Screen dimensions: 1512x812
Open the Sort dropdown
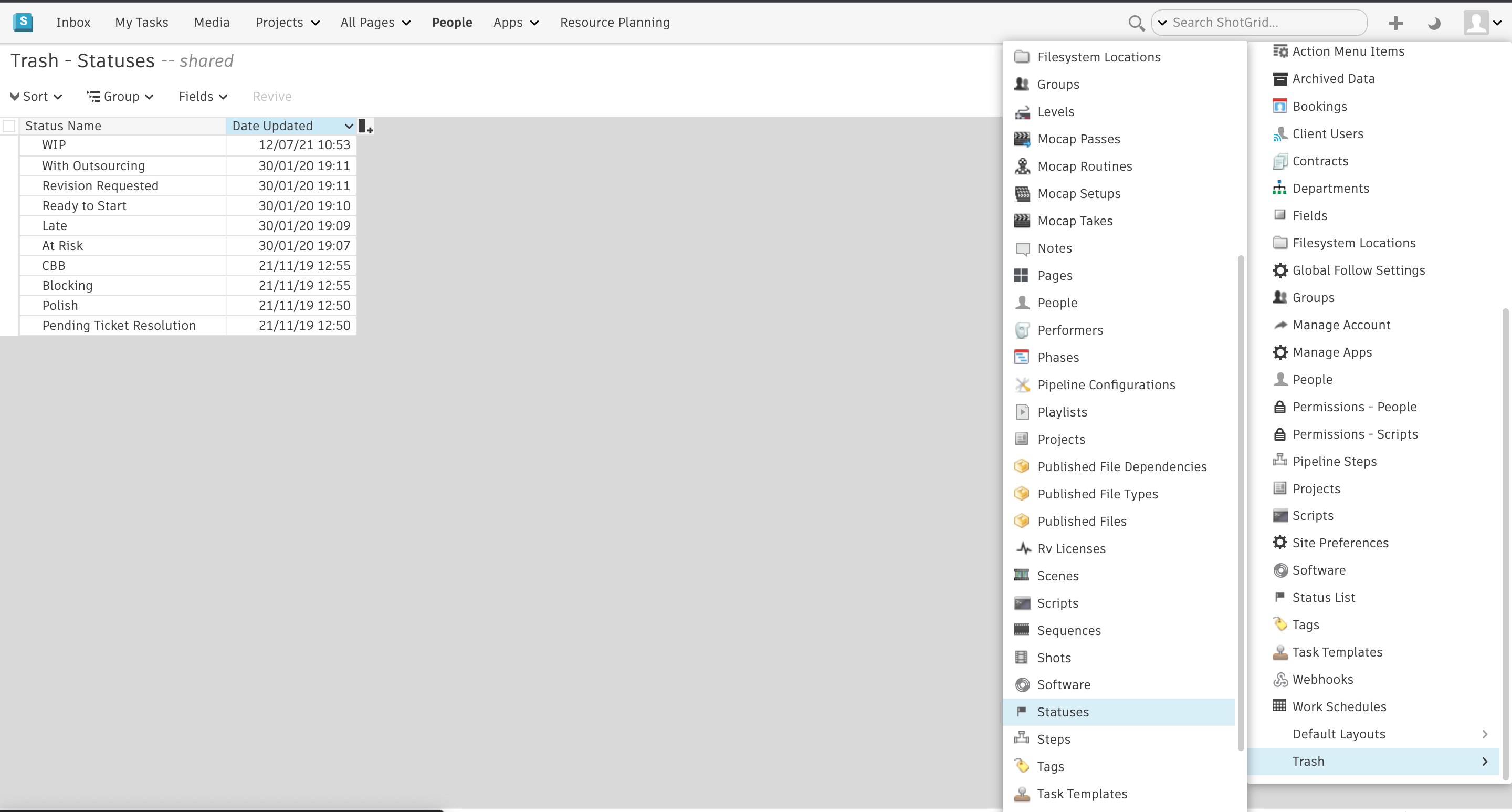coord(36,97)
